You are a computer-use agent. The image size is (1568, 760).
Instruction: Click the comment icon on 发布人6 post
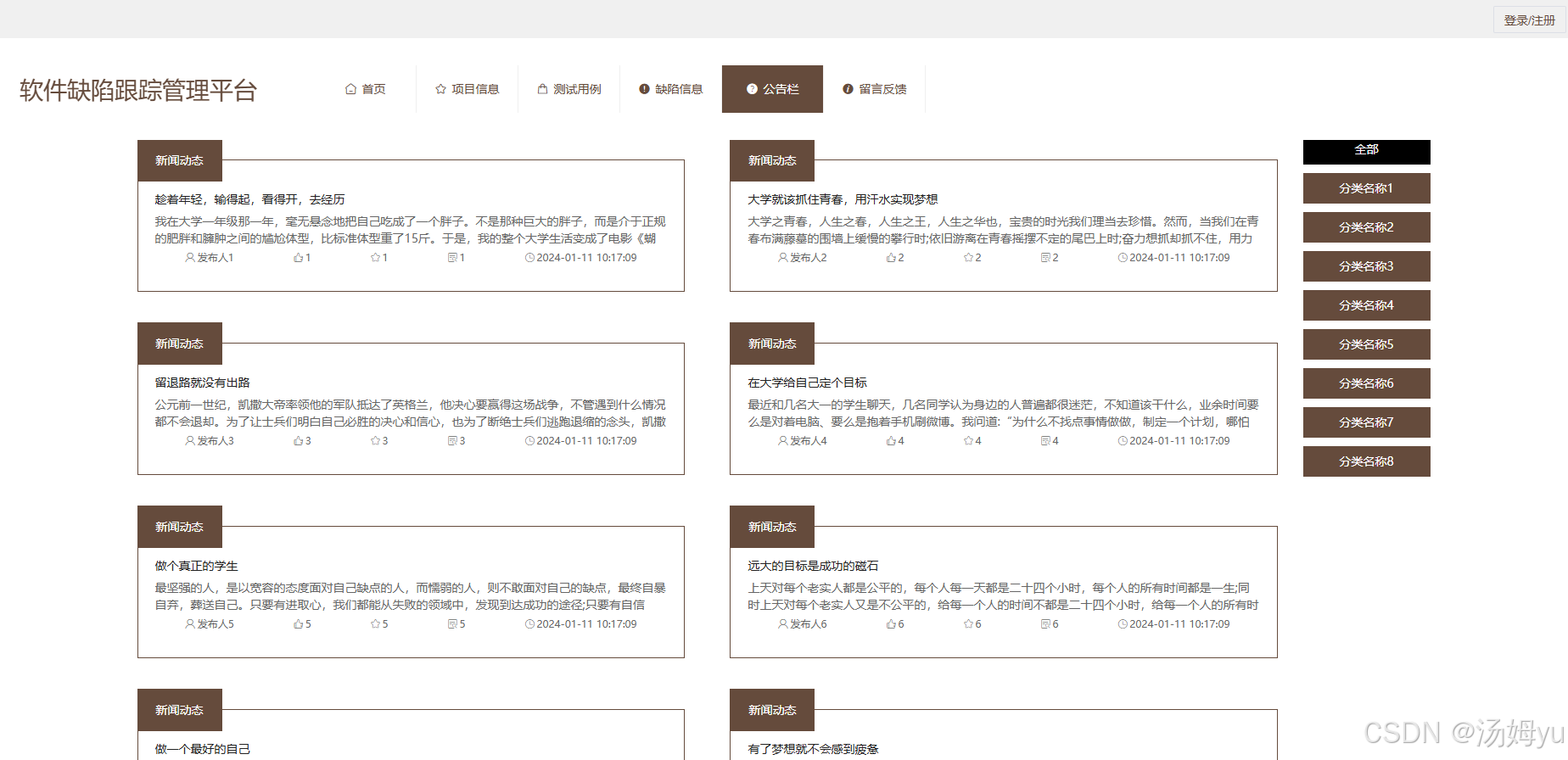pos(1045,624)
